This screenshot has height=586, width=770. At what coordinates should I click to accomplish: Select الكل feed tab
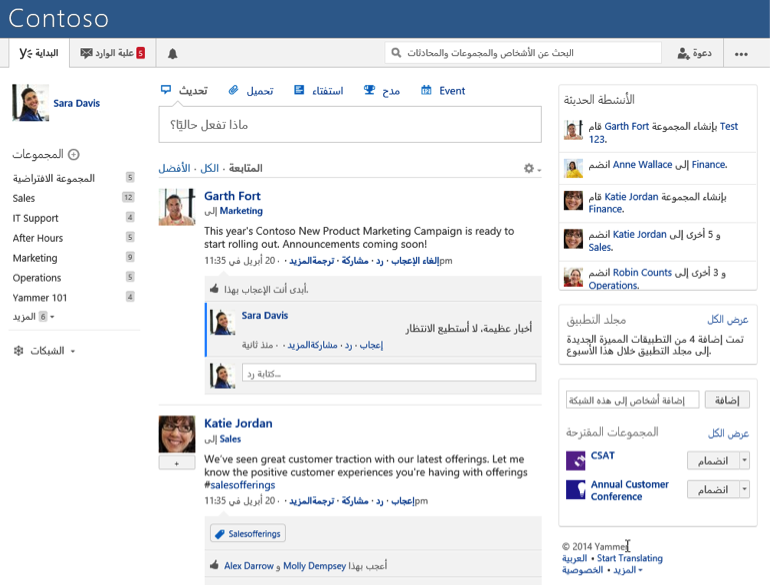(210, 168)
